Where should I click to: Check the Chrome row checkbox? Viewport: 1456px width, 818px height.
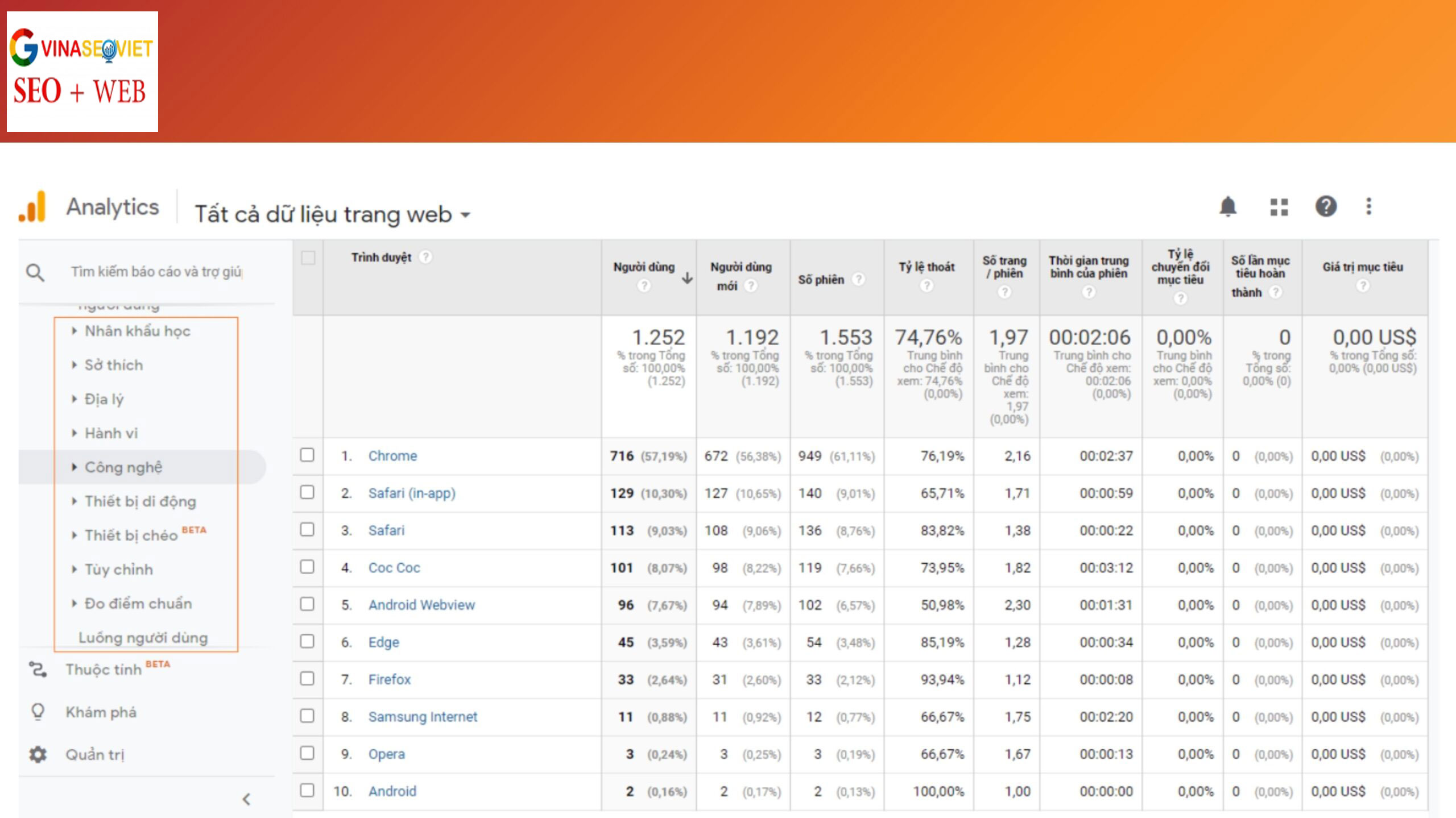click(307, 455)
